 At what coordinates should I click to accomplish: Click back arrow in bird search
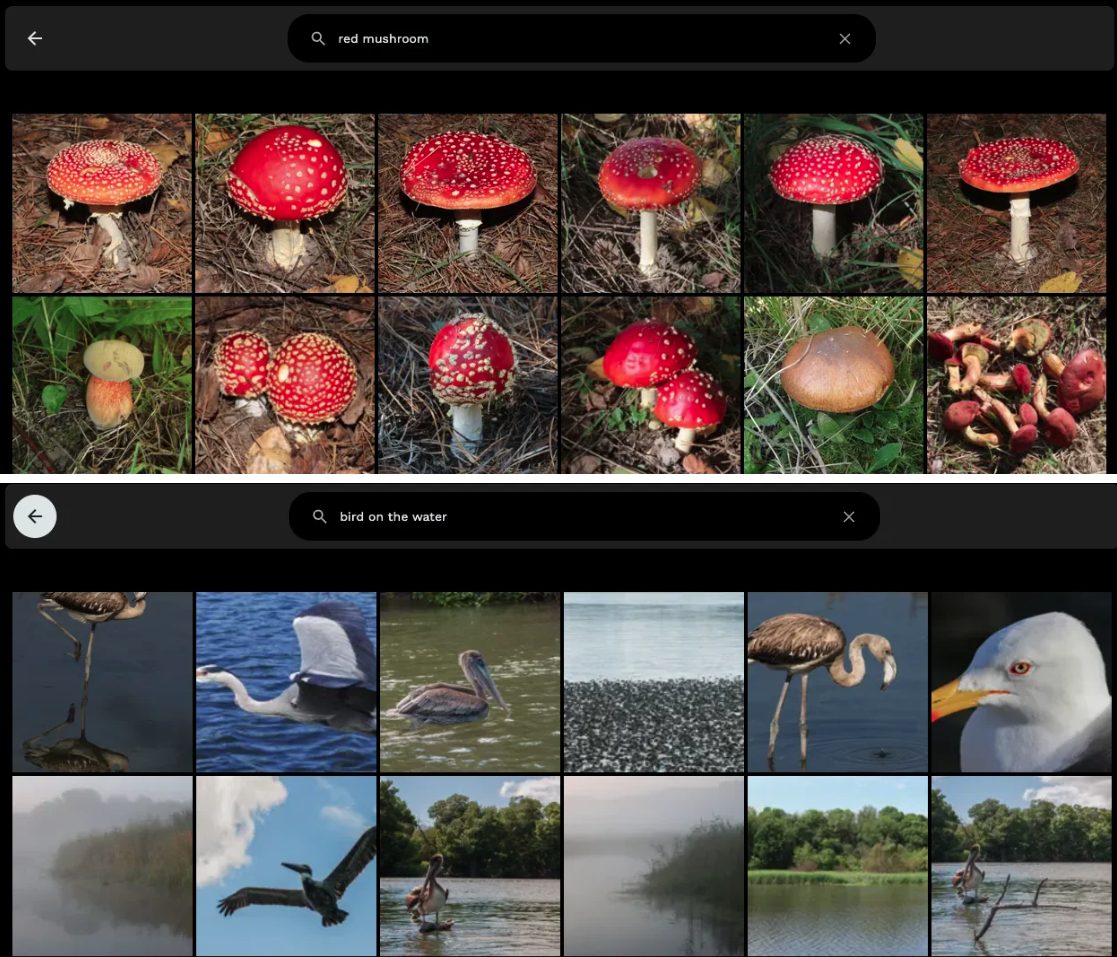(x=35, y=516)
